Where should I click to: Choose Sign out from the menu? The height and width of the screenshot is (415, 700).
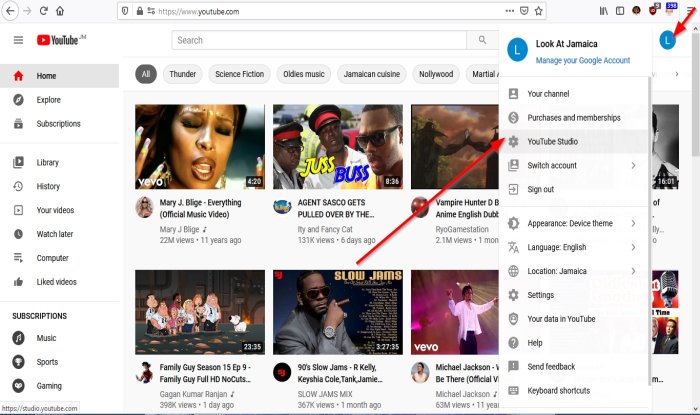pyautogui.click(x=541, y=189)
